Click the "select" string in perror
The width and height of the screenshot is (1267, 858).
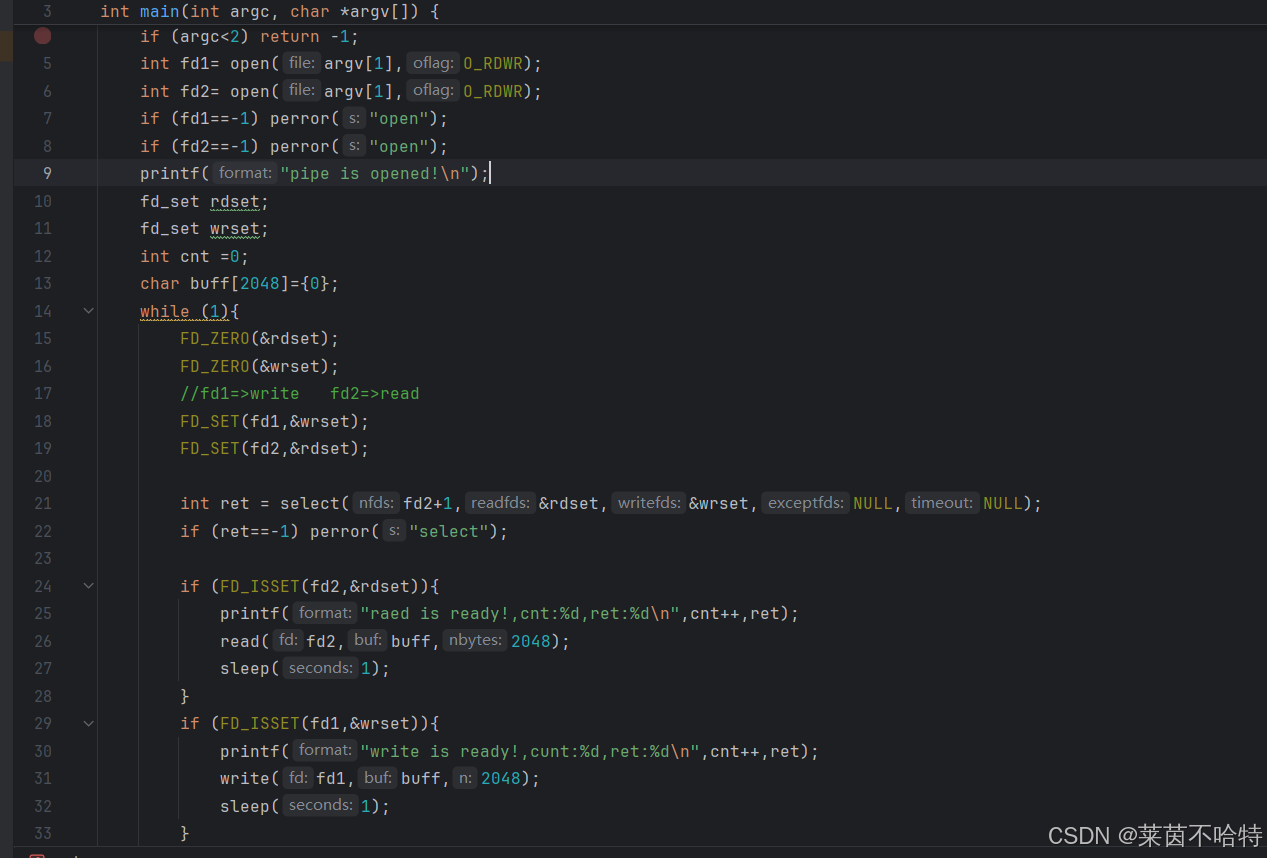pos(450,531)
